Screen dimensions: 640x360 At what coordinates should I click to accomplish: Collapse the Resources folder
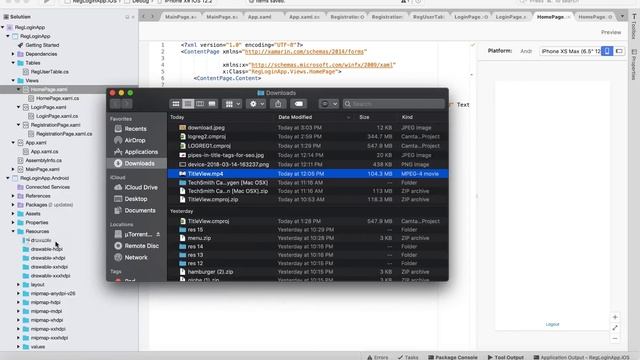[x=13, y=231]
